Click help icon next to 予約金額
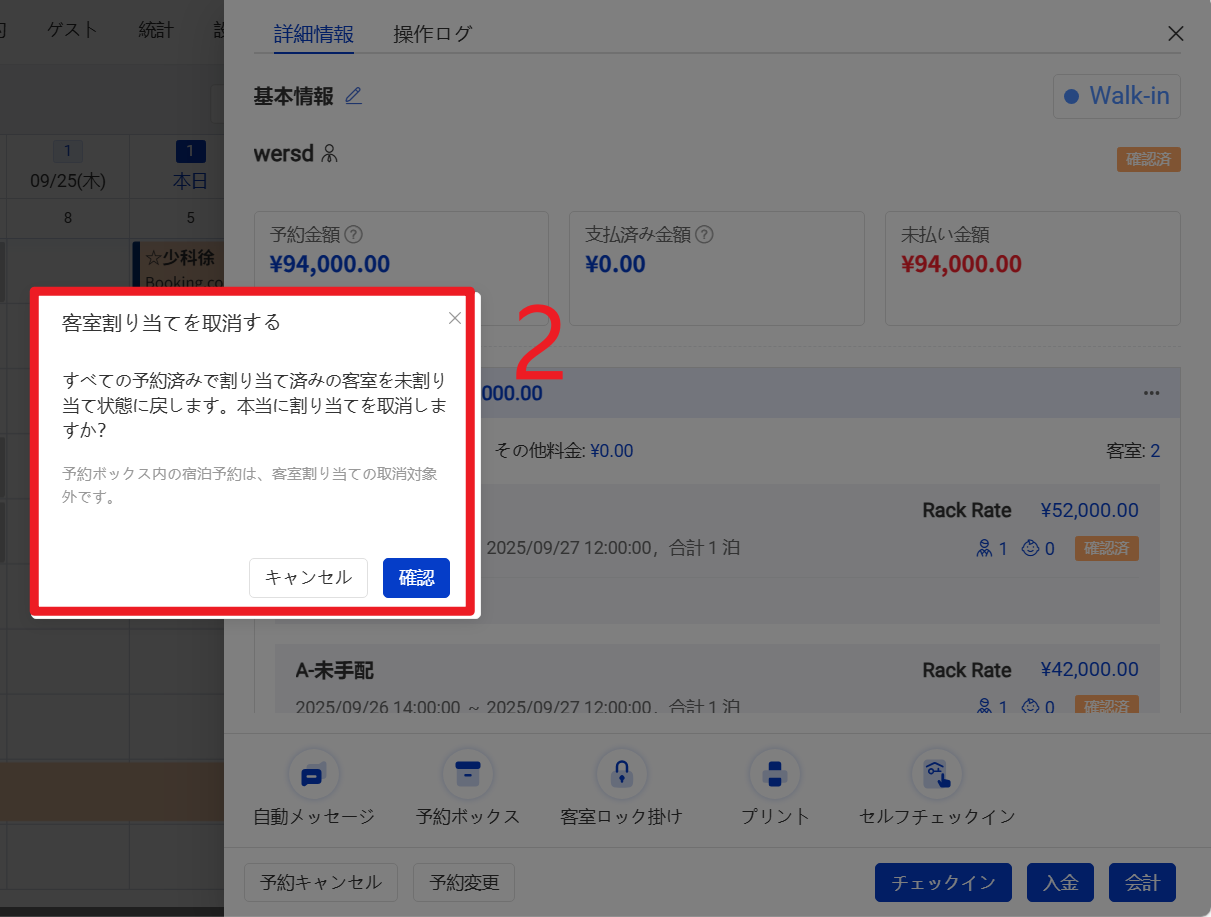The height and width of the screenshot is (917, 1211). click(x=353, y=235)
